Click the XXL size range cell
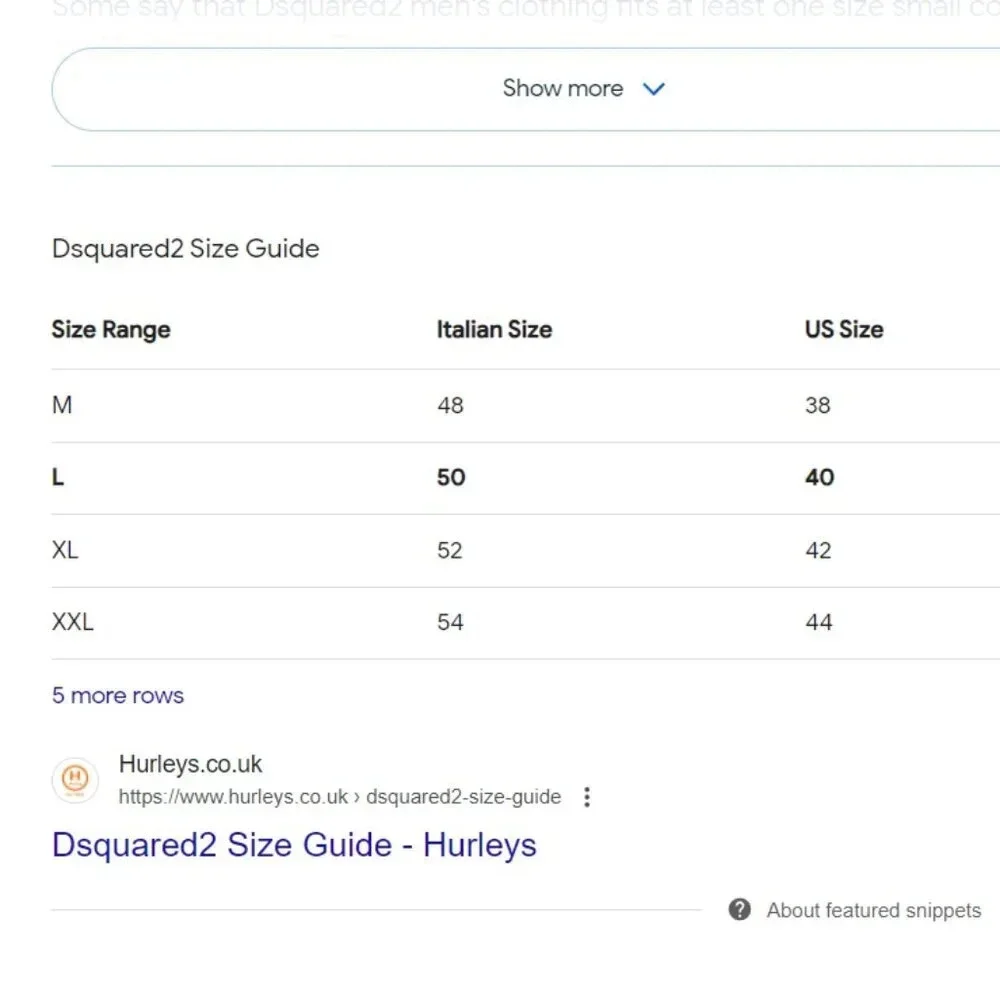The width and height of the screenshot is (1000, 1000). coord(73,622)
